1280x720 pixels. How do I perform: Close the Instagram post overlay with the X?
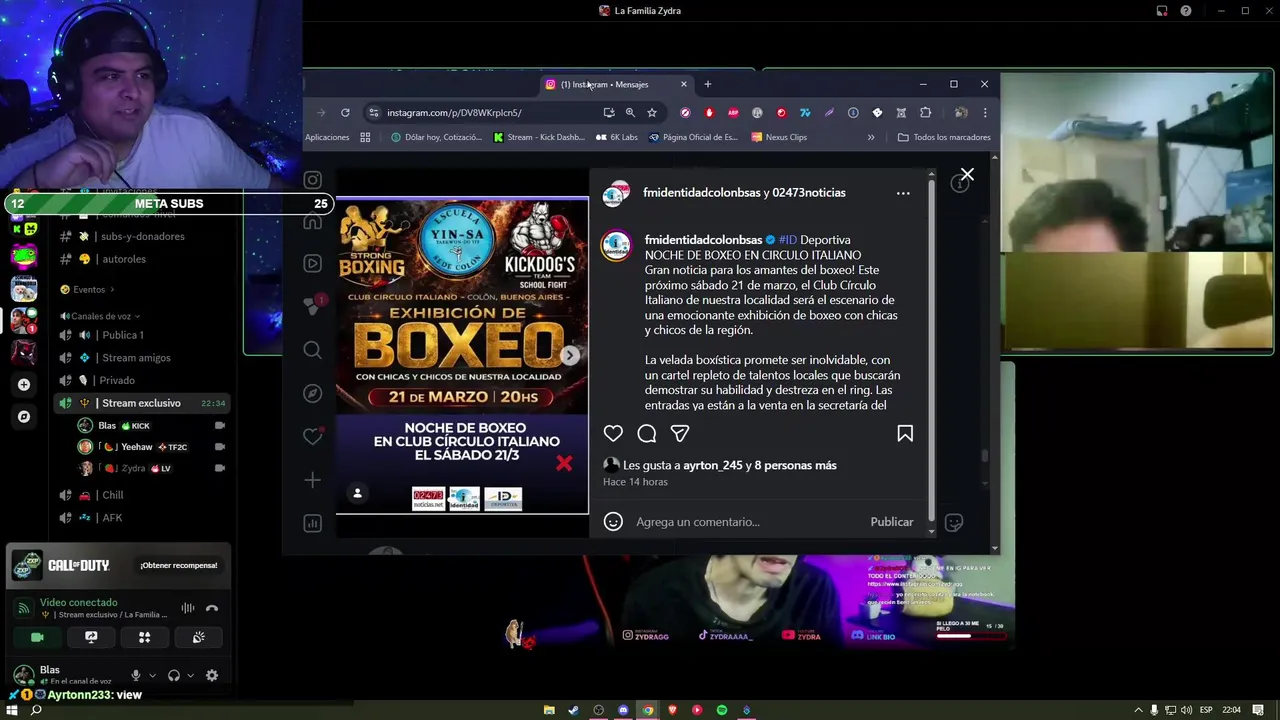(x=967, y=175)
